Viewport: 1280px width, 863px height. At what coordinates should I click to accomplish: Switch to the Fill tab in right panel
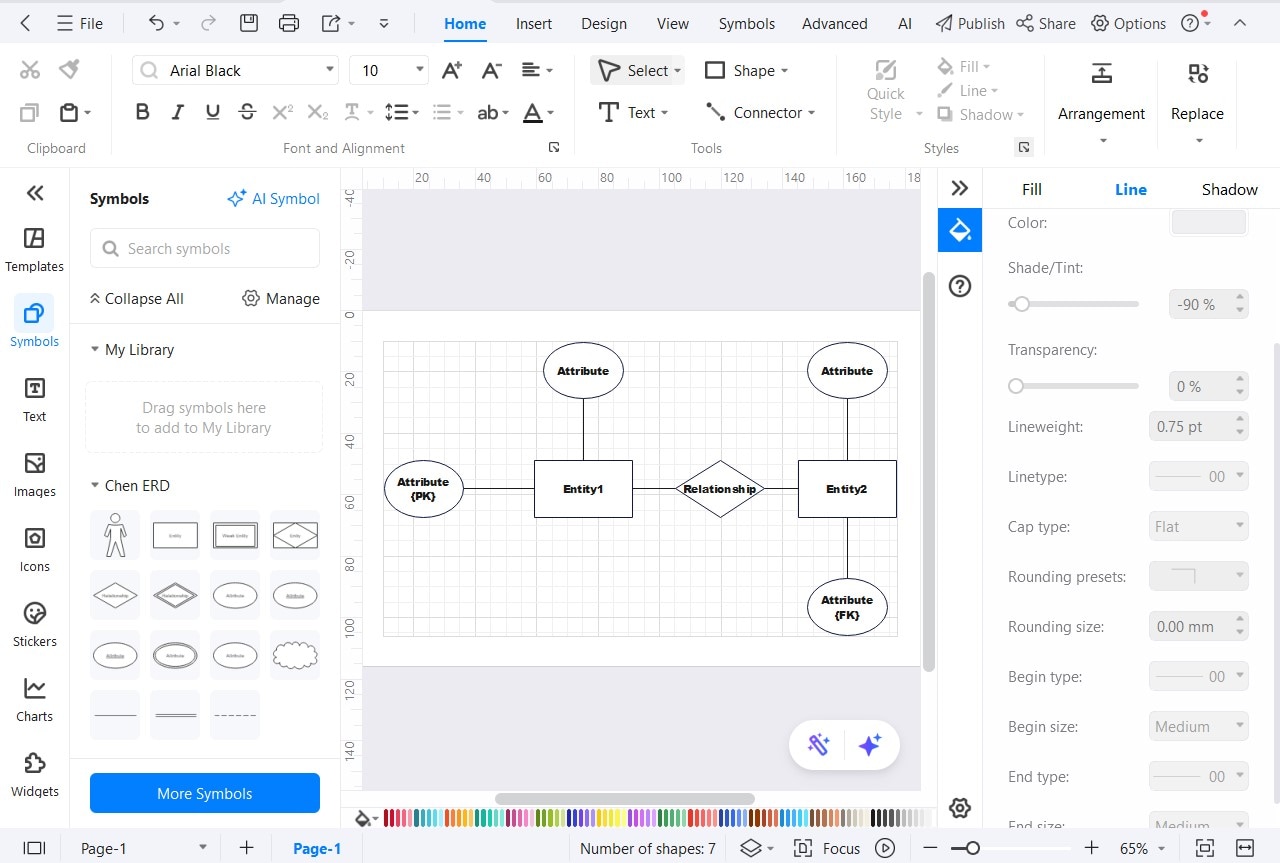1032,189
